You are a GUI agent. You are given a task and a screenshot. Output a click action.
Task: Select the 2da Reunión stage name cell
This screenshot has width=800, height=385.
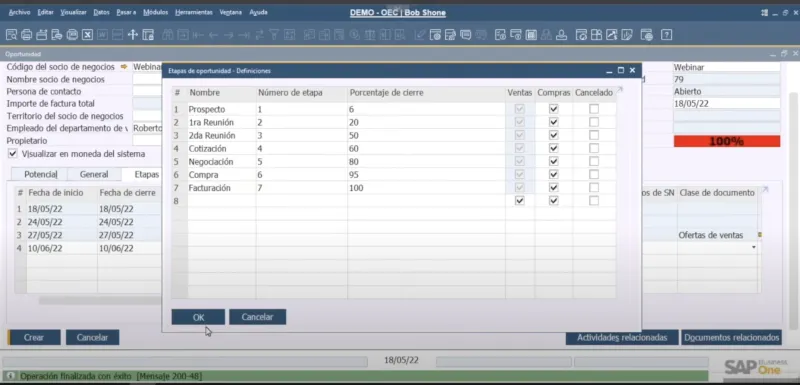point(221,136)
